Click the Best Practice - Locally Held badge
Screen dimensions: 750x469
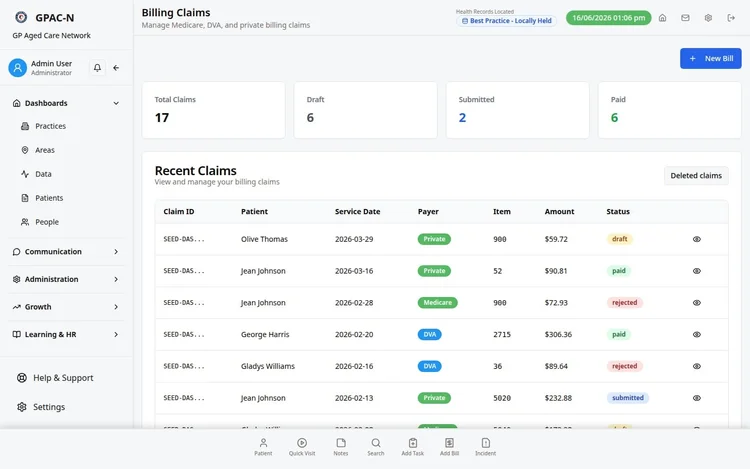click(x=506, y=21)
